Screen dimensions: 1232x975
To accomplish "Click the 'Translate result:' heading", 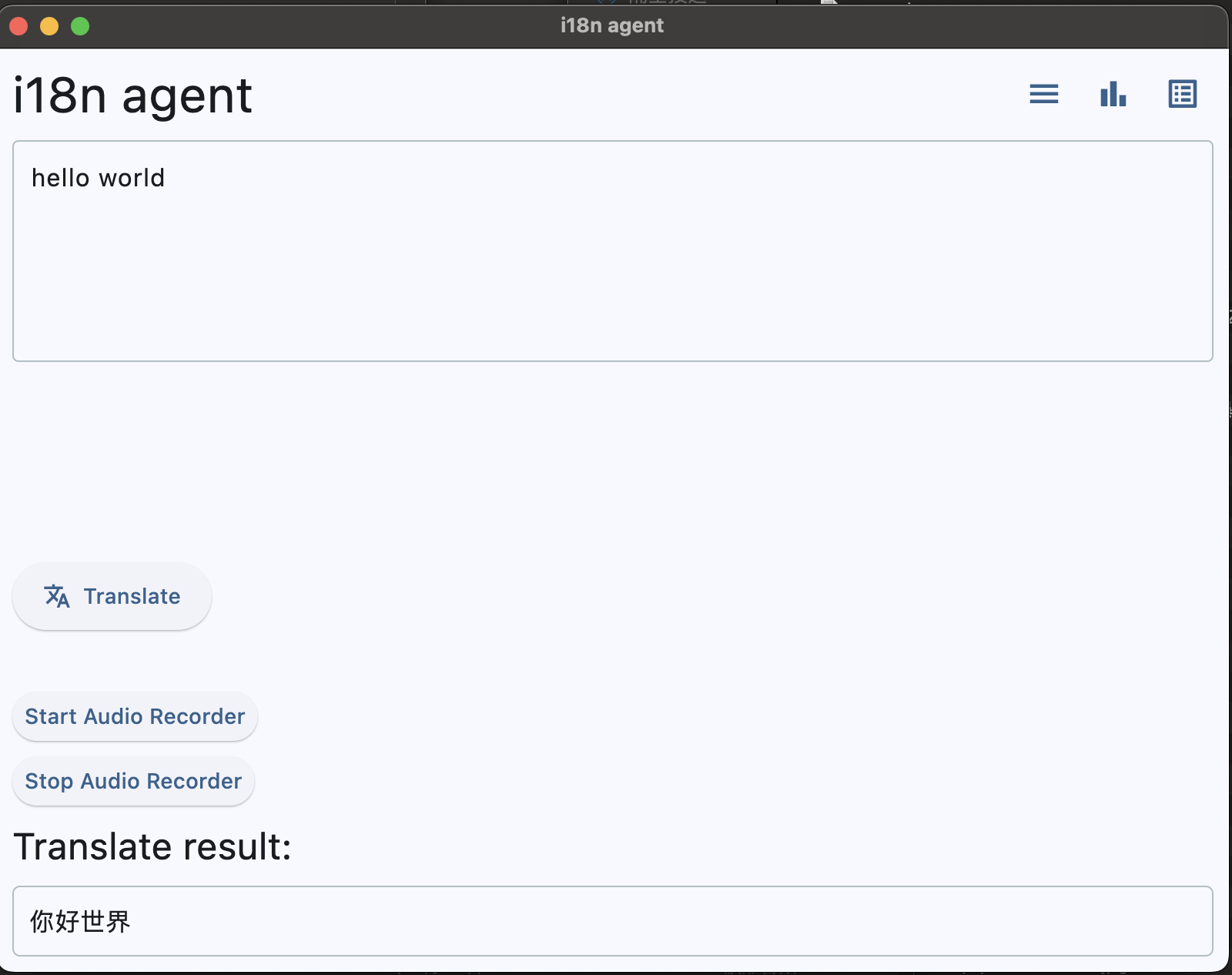I will tap(152, 846).
